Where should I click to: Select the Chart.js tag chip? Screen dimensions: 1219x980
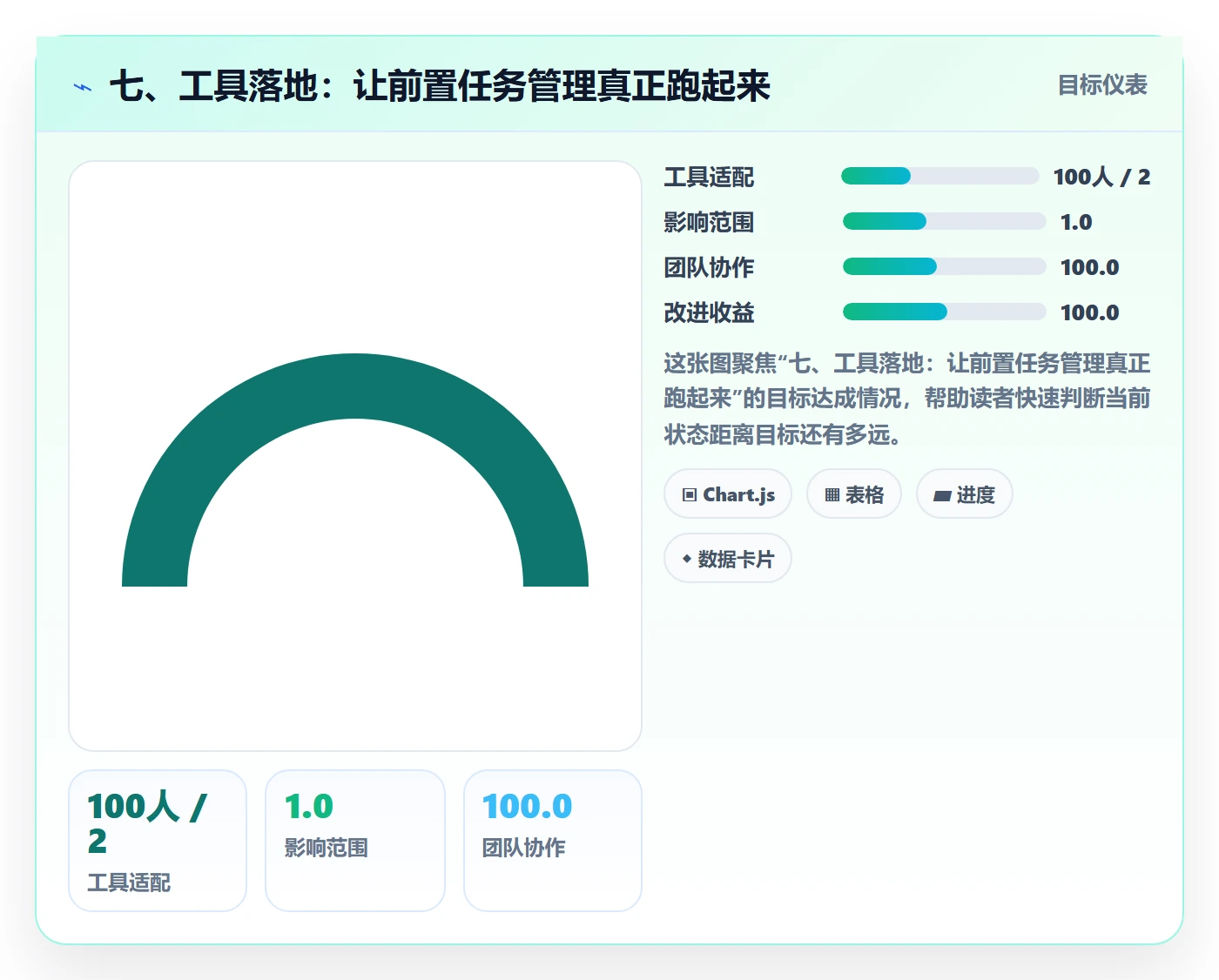point(728,494)
